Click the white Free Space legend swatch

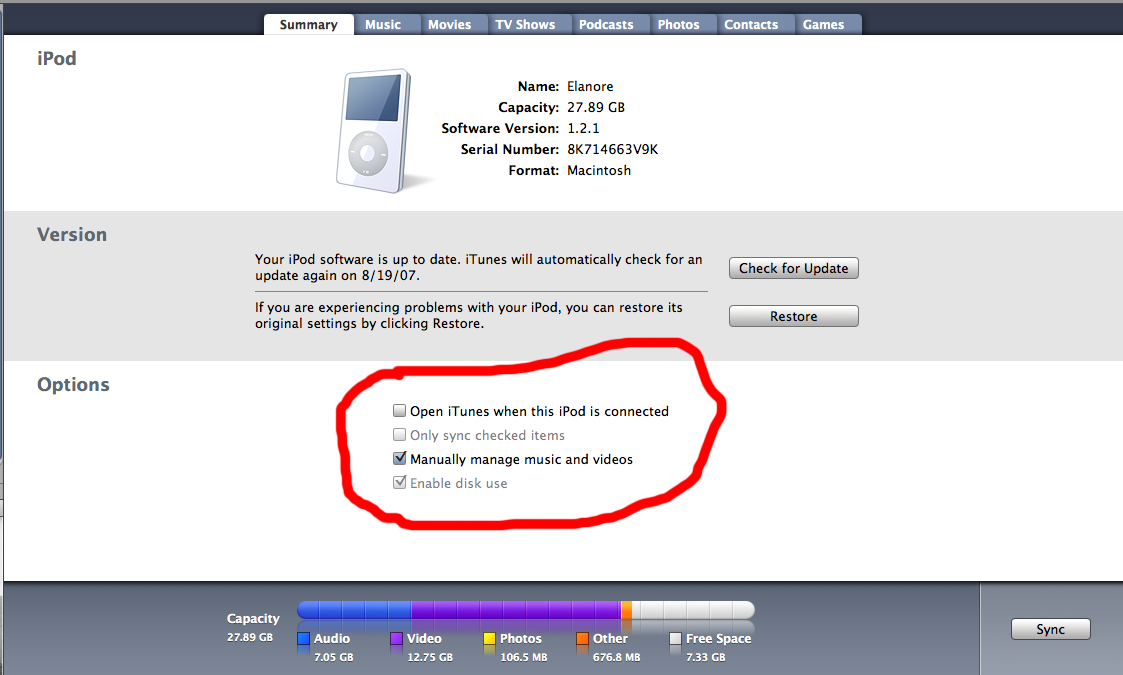pyautogui.click(x=675, y=638)
